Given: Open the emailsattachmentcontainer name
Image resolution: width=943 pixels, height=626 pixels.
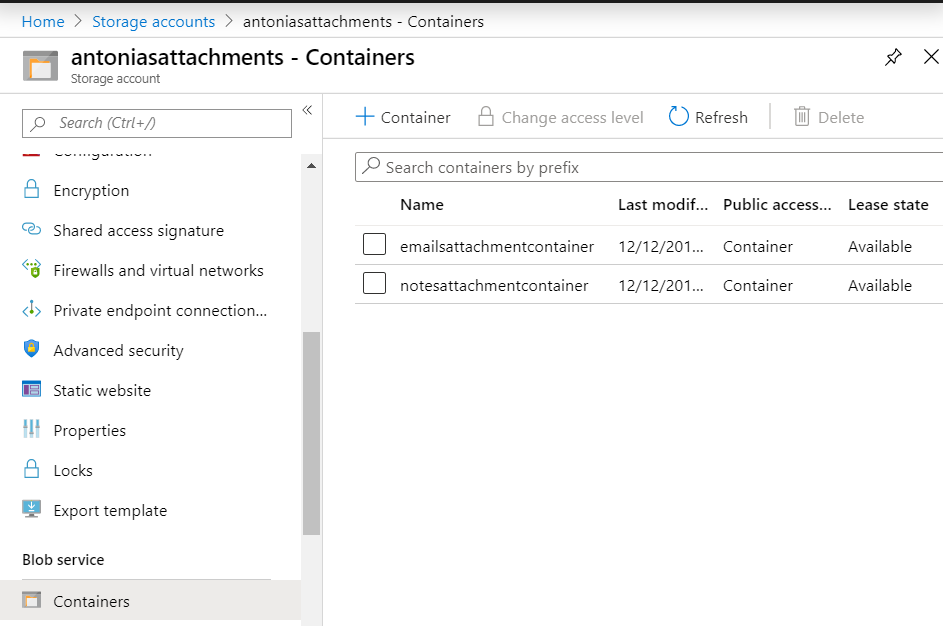Looking at the screenshot, I should 497,246.
